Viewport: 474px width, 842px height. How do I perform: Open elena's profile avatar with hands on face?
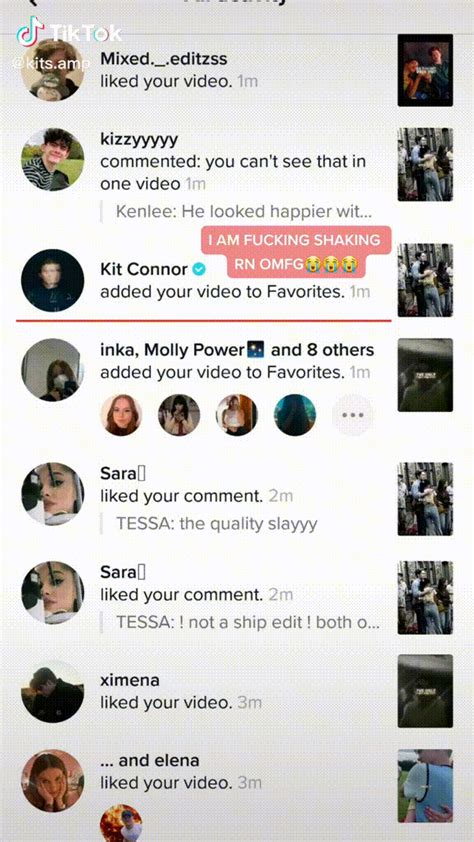coord(53,780)
